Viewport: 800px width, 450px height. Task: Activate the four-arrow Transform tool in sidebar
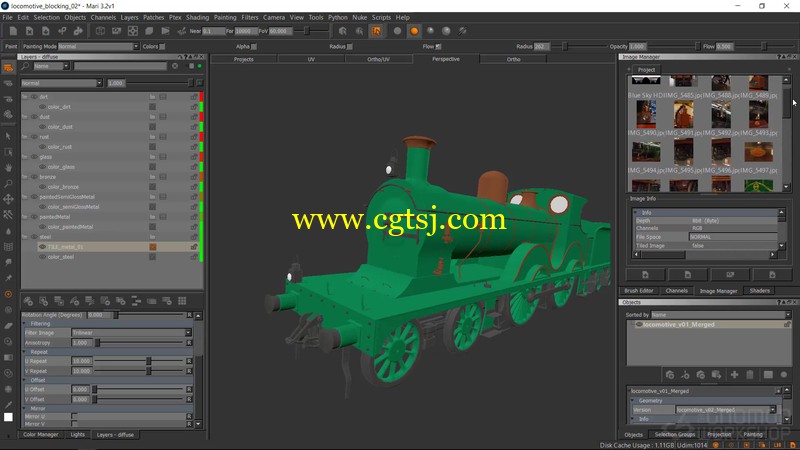(x=8, y=199)
